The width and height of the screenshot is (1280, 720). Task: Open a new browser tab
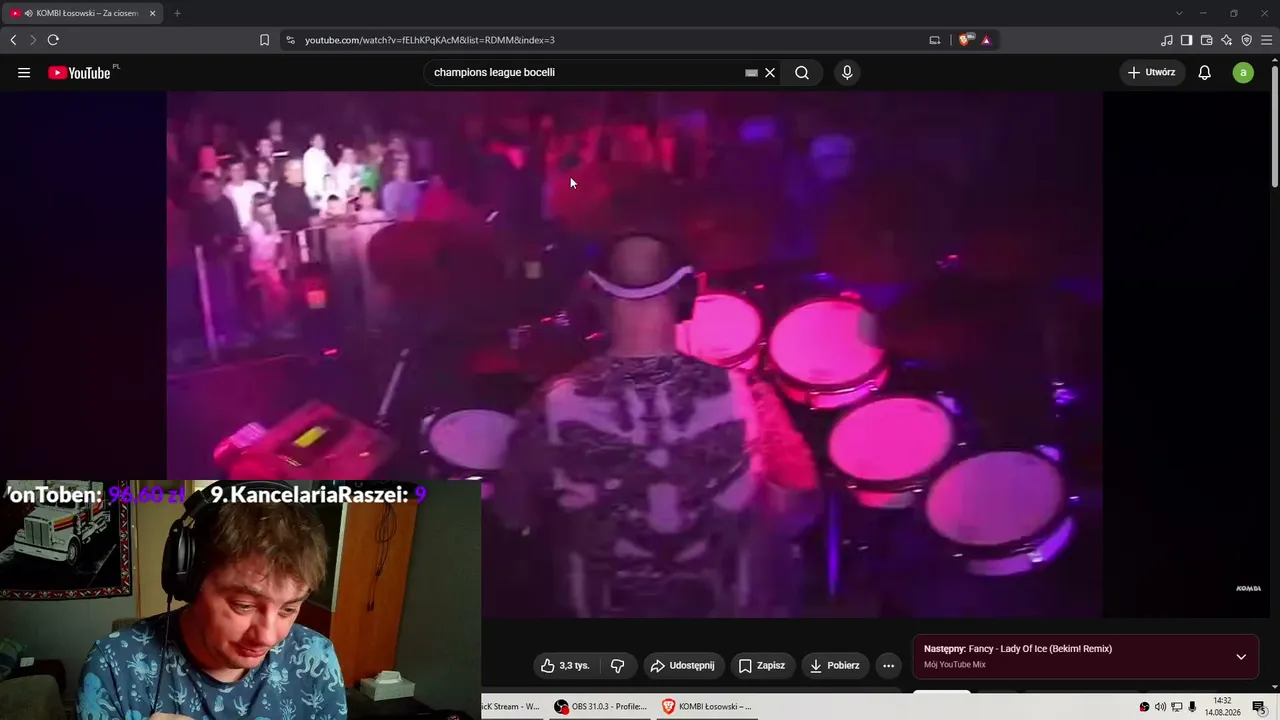pyautogui.click(x=177, y=13)
